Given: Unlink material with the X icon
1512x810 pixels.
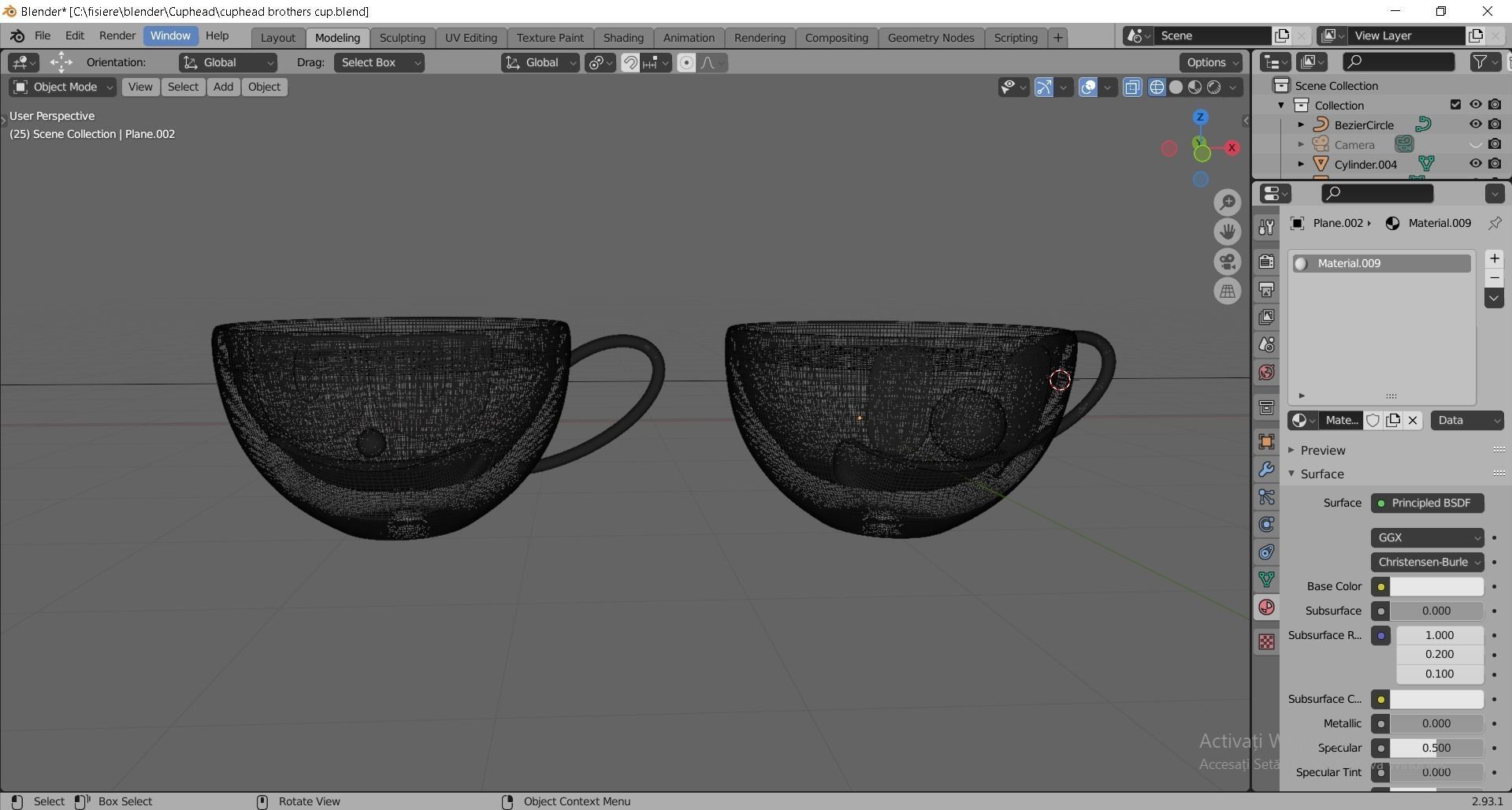Looking at the screenshot, I should click(1413, 420).
